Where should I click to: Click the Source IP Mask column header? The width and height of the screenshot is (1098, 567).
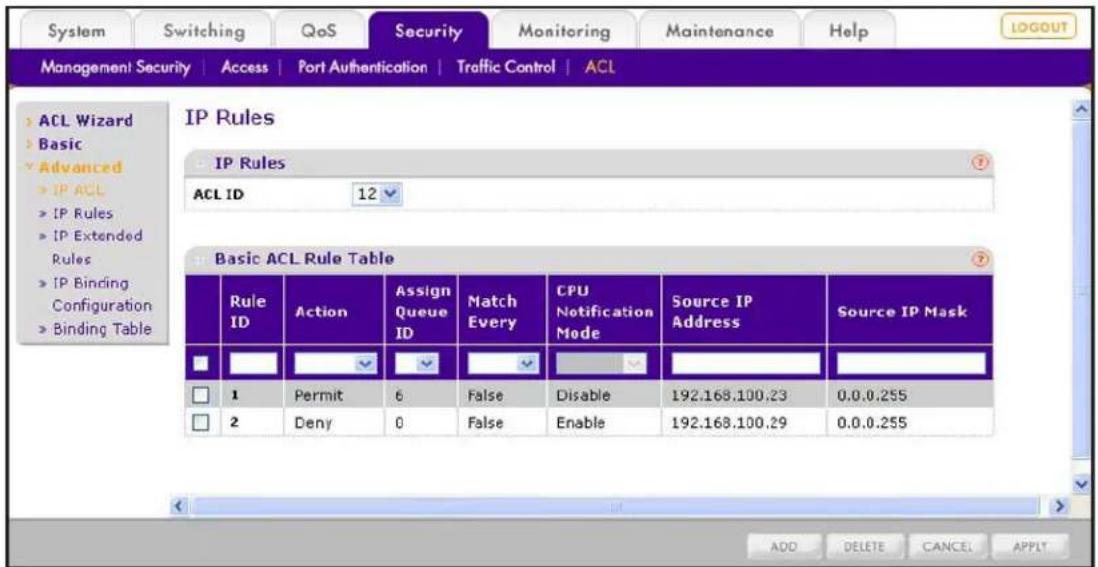click(x=910, y=312)
